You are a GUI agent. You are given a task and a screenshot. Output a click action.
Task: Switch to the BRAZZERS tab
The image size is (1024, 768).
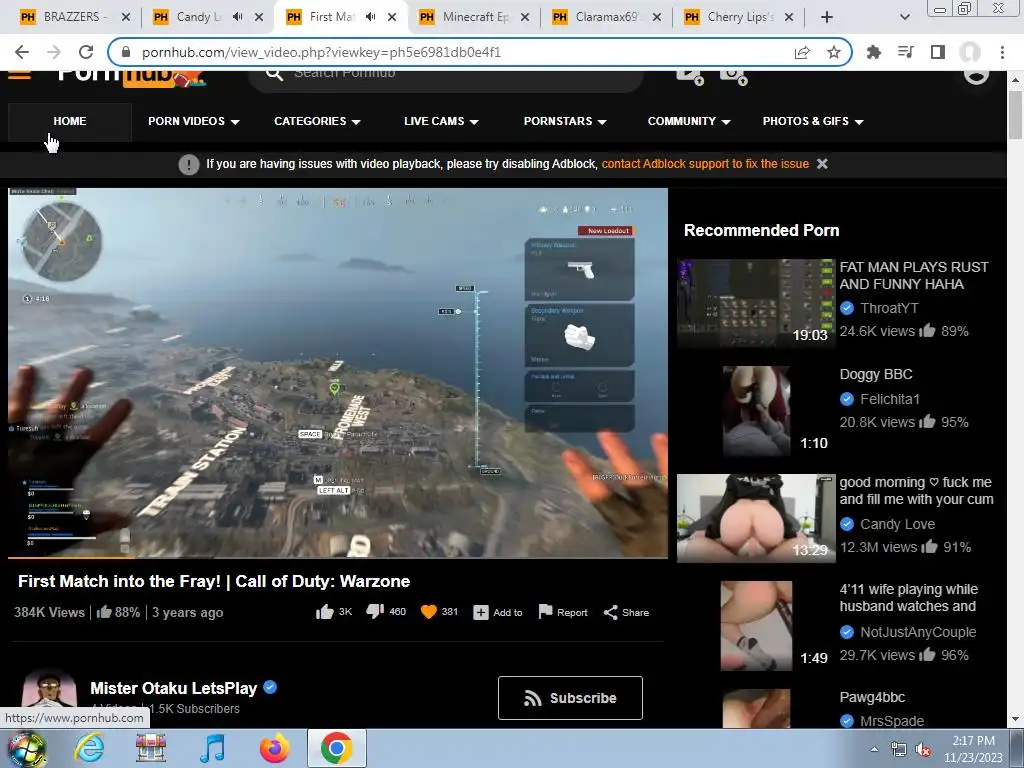(x=73, y=17)
